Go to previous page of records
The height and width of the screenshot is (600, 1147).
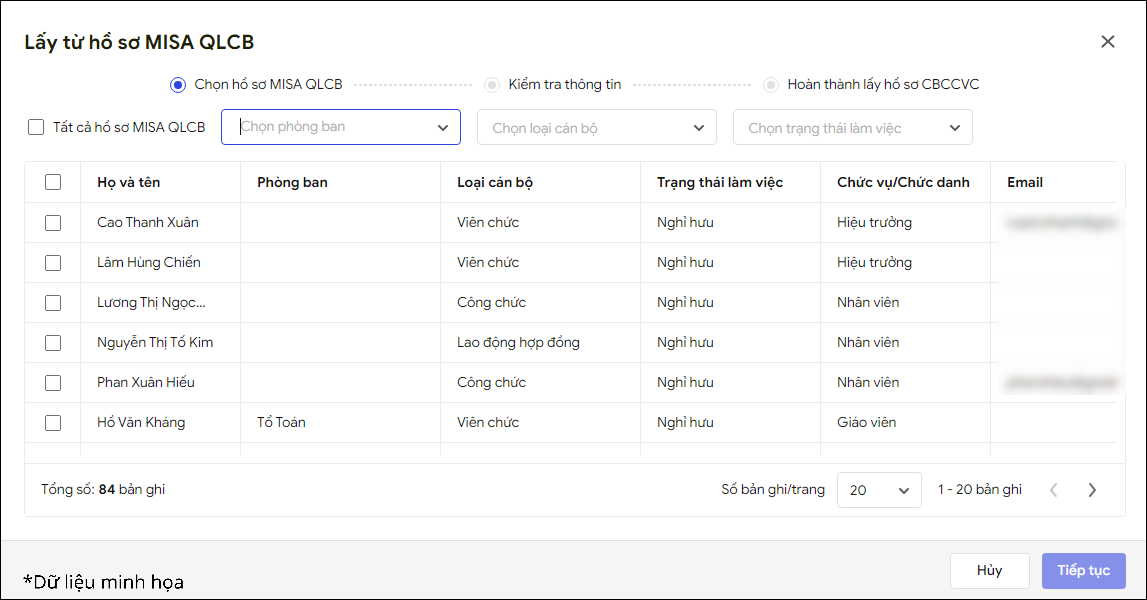coord(1053,490)
